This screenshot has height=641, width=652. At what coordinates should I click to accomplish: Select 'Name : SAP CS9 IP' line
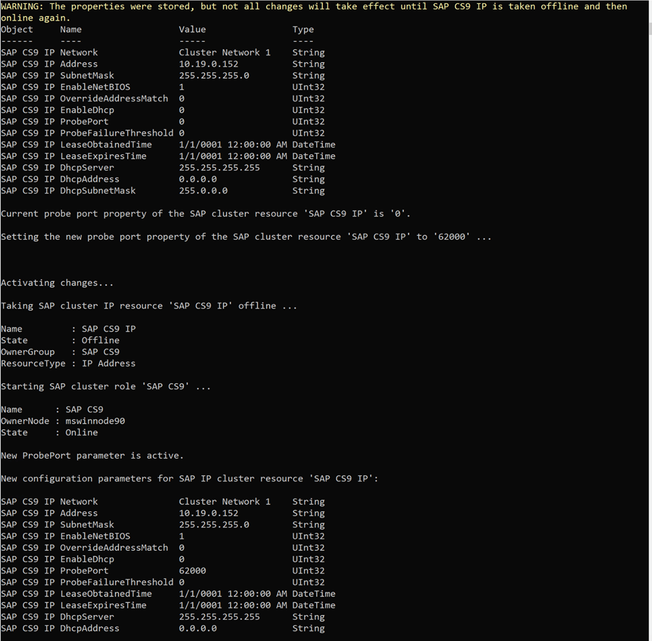(x=68, y=329)
